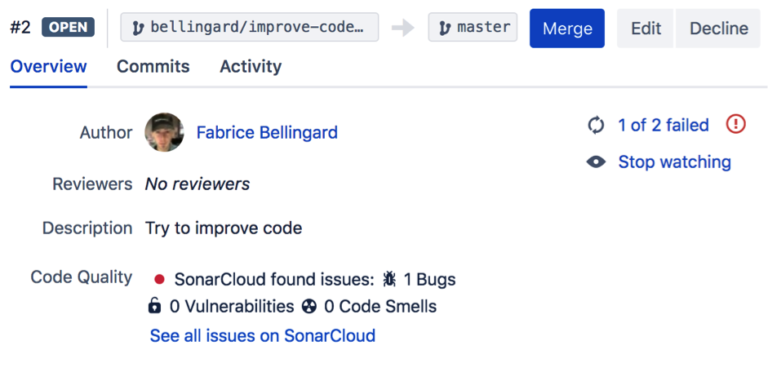Open See all issues on SonarCloud
Viewport: 768px width, 381px height.
[263, 335]
